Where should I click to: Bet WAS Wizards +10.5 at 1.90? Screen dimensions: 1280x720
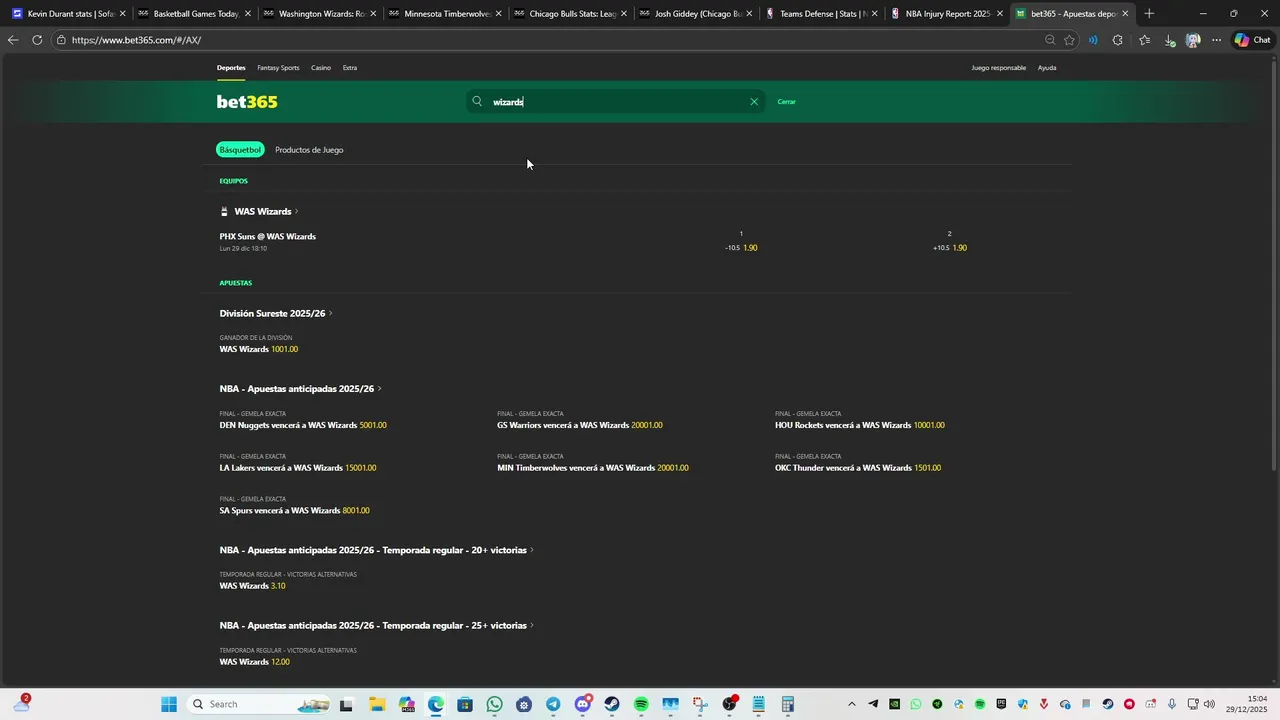pyautogui.click(x=950, y=248)
